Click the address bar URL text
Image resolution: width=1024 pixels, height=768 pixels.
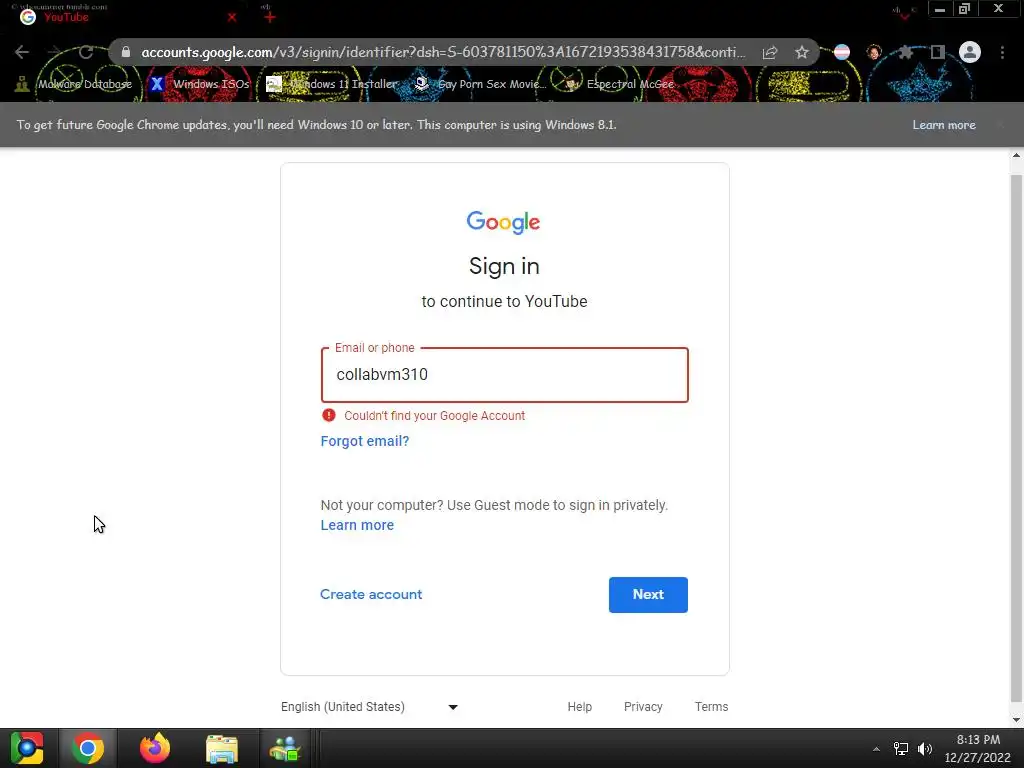(443, 52)
